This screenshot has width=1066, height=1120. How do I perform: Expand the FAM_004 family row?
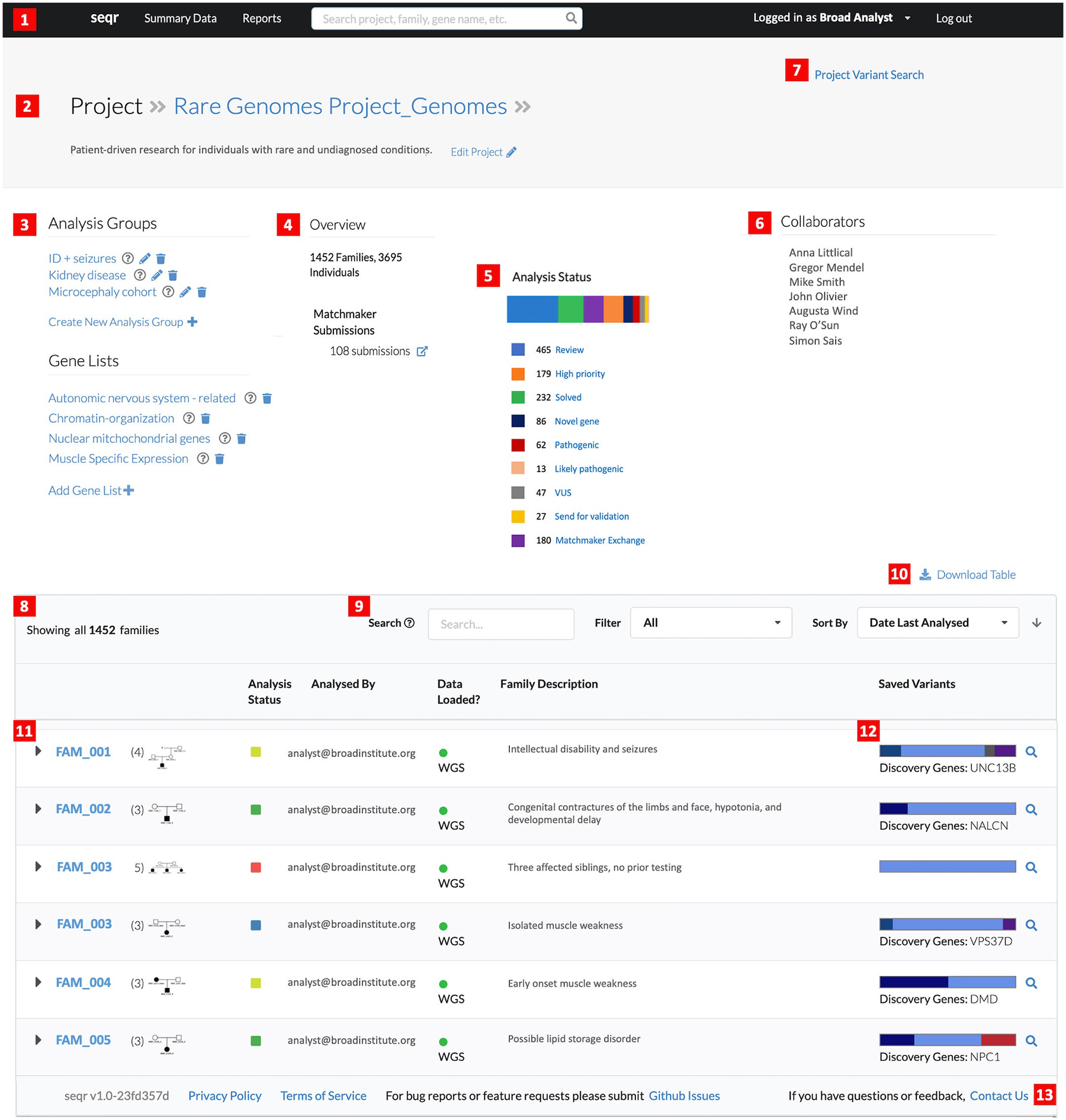click(x=38, y=982)
